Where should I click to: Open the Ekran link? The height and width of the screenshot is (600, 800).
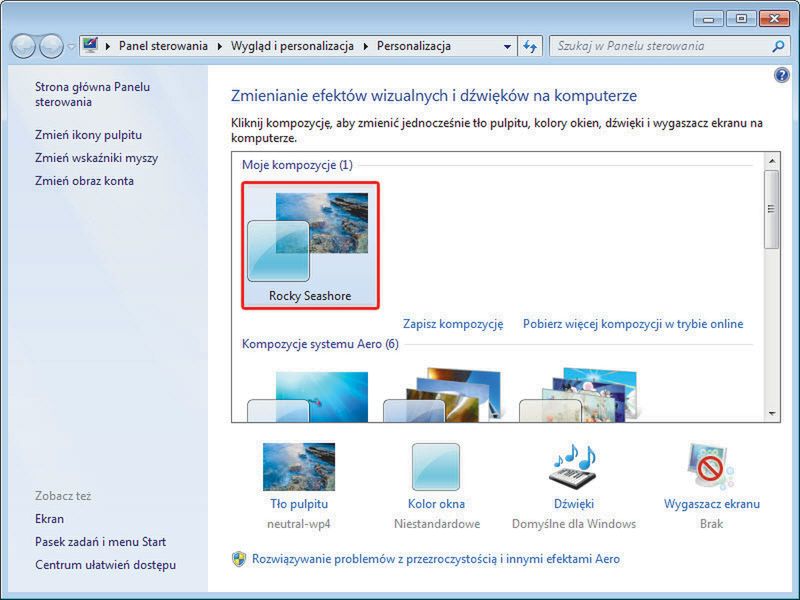[49, 519]
